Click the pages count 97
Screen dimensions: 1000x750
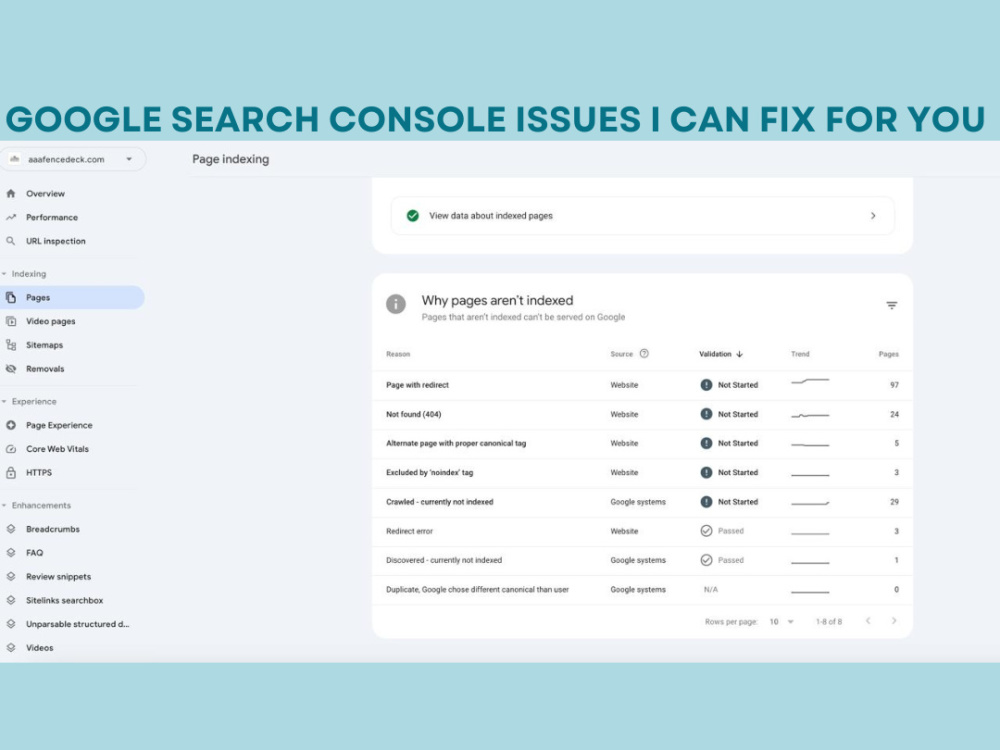click(894, 385)
